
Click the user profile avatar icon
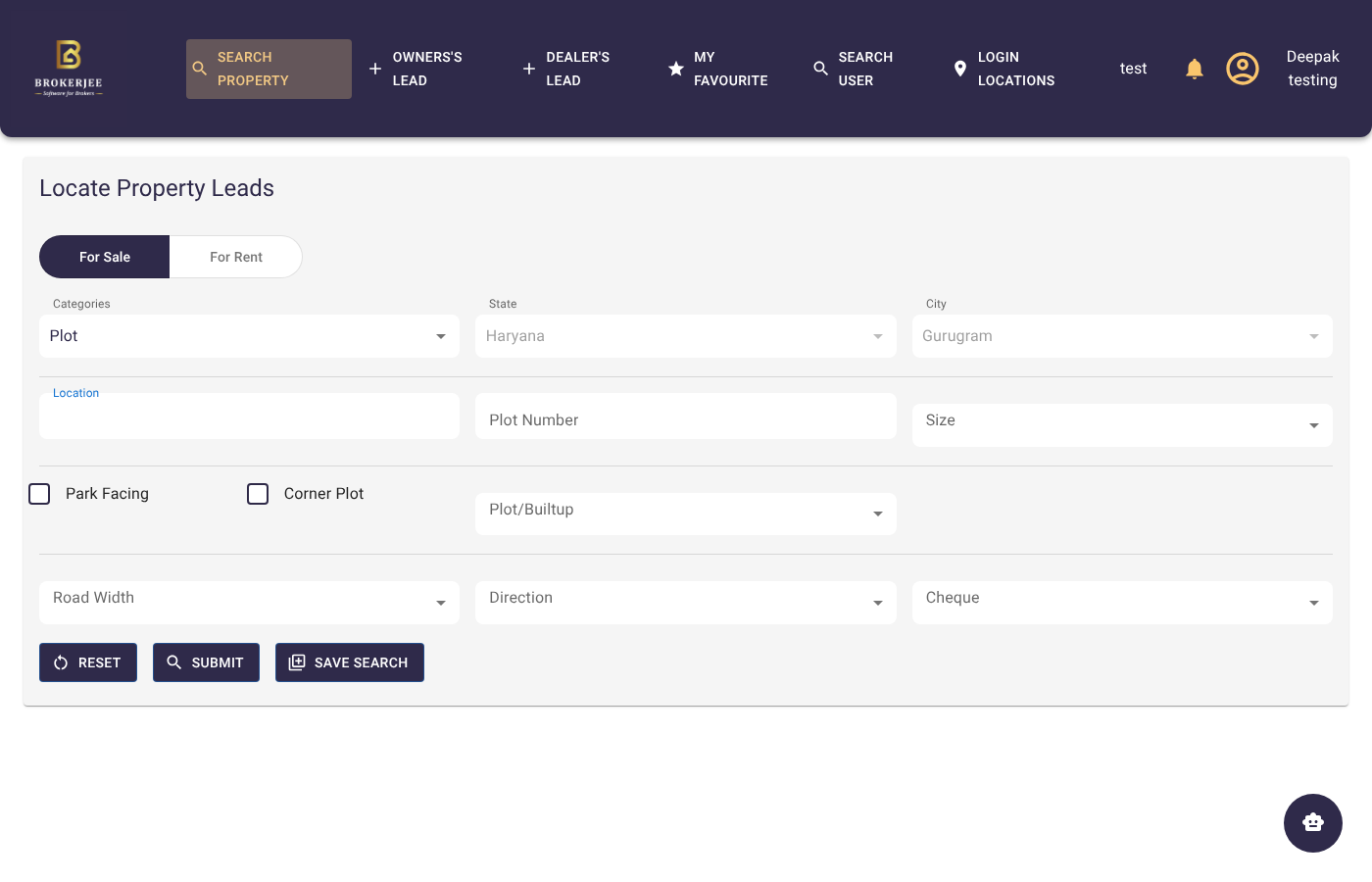click(x=1242, y=69)
